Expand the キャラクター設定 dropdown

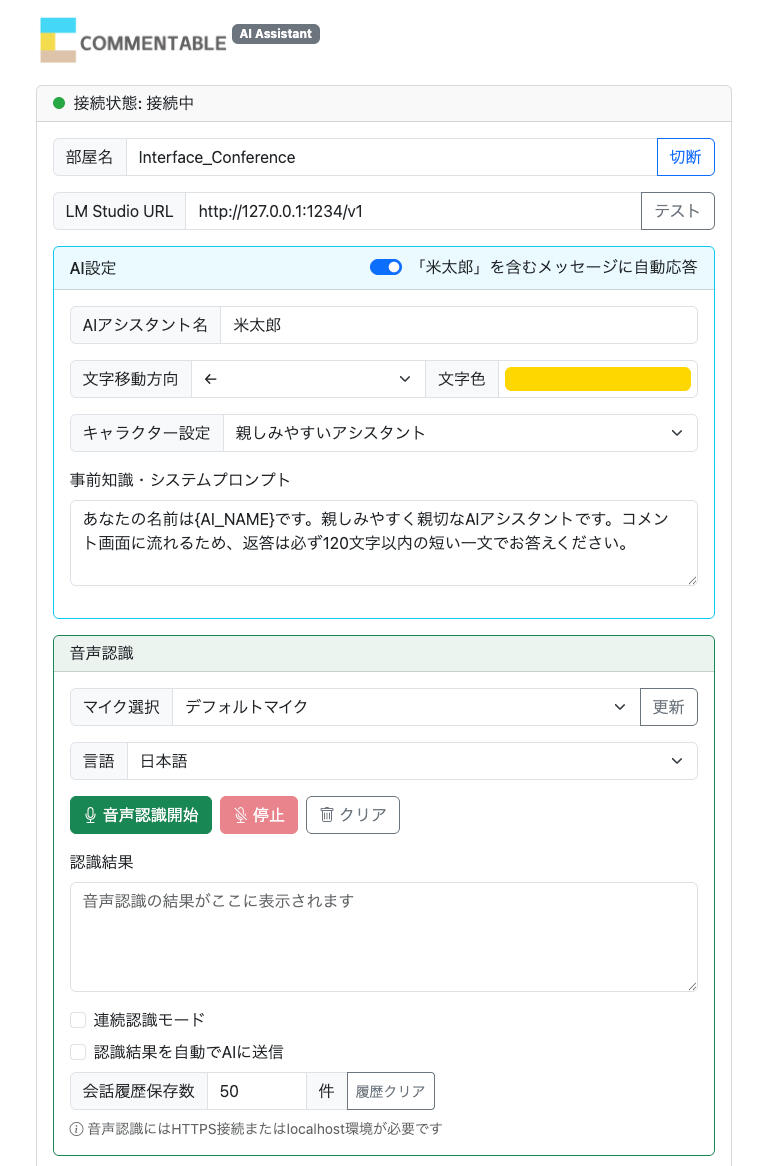pos(460,433)
